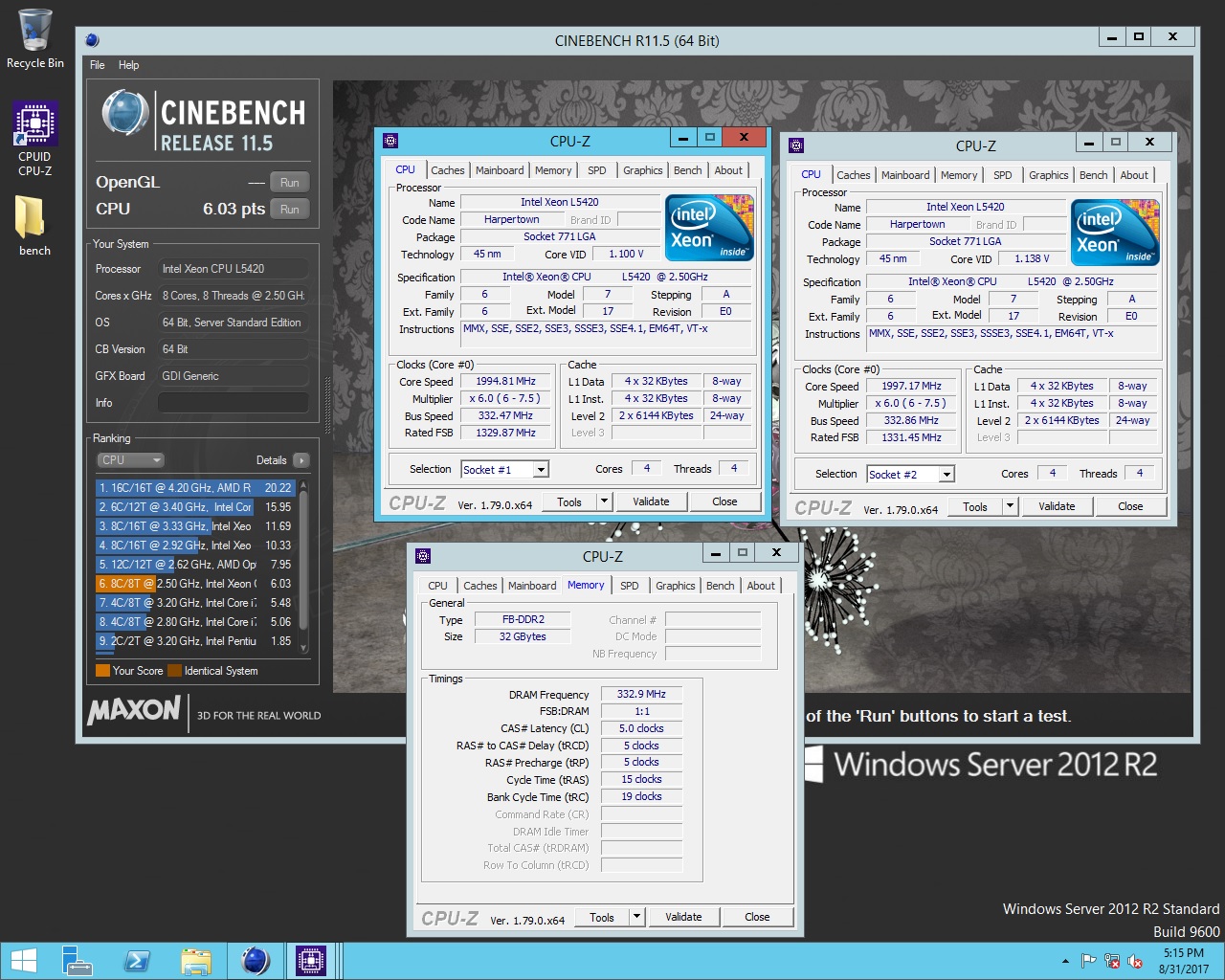Click the muted speaker tray icon
This screenshot has width=1225, height=980.
coord(1135,961)
